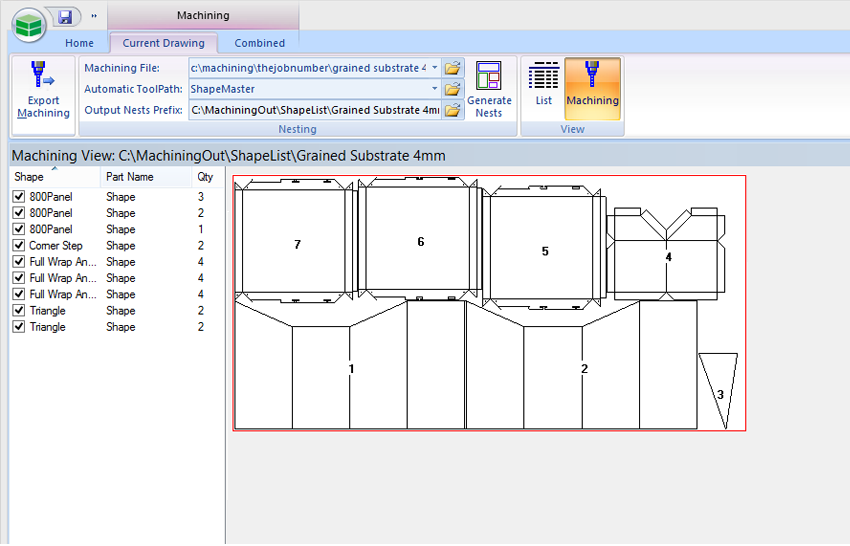Sort by Shape column header
This screenshot has width=850, height=546.
(x=54, y=177)
